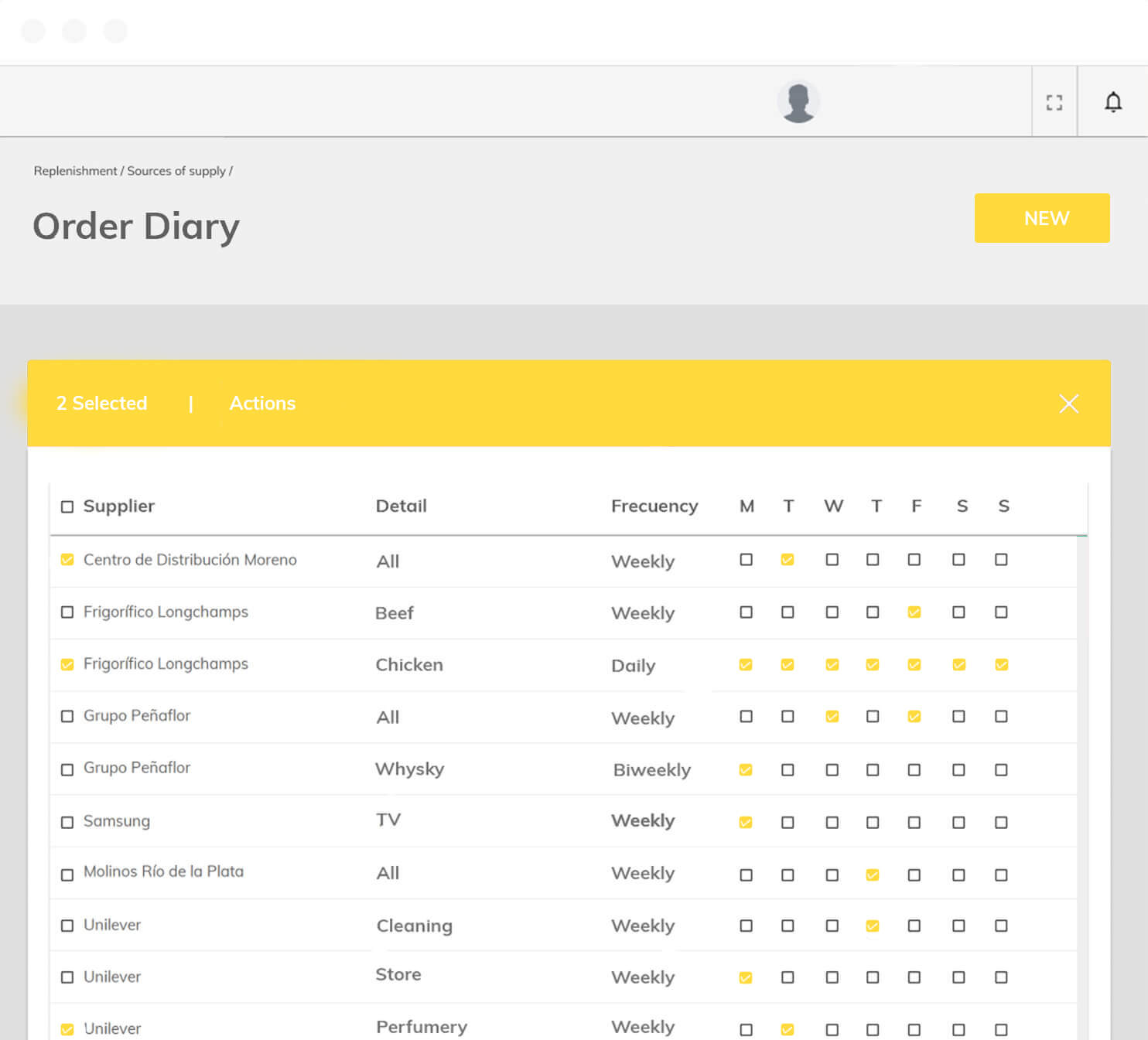The height and width of the screenshot is (1040, 1148).
Task: Click the NEW button
Action: point(1042,218)
